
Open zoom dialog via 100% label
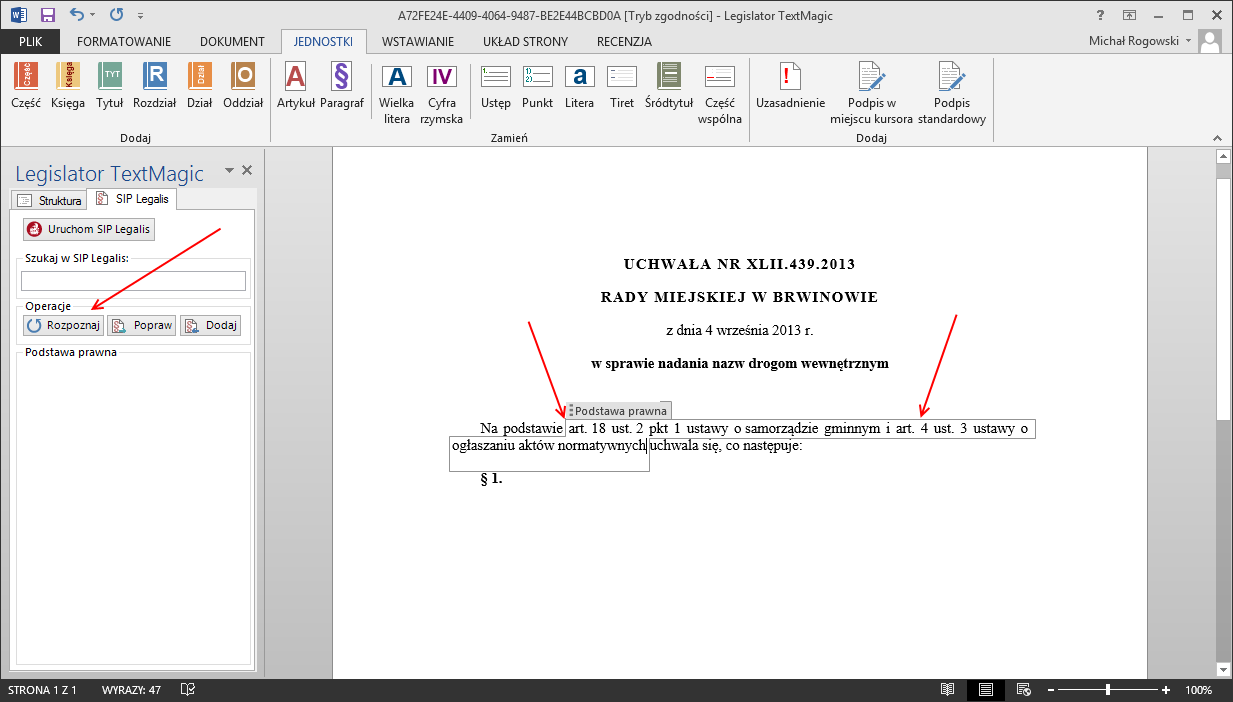[x=1198, y=690]
